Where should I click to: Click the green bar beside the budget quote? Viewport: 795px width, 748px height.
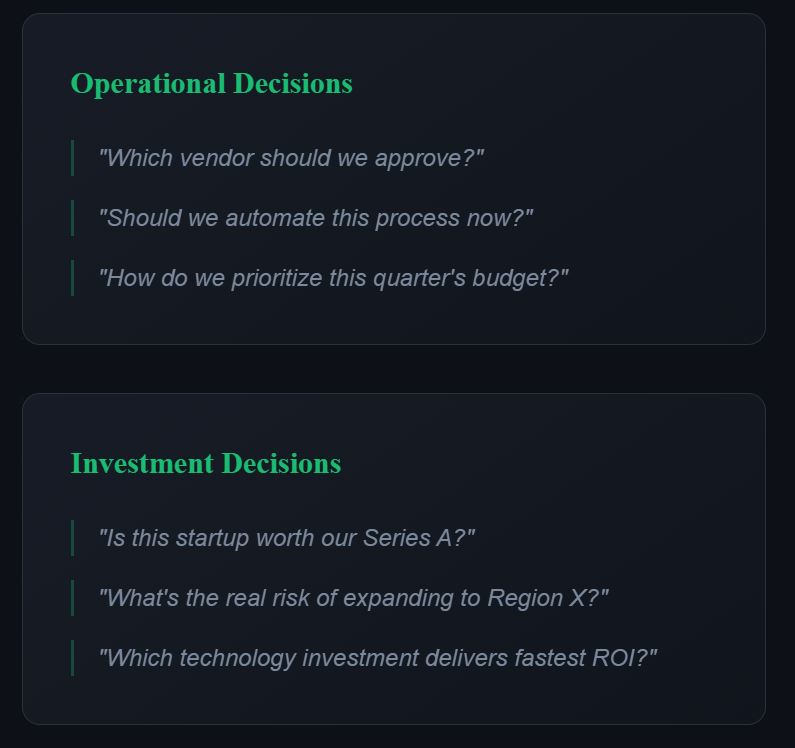tap(72, 278)
